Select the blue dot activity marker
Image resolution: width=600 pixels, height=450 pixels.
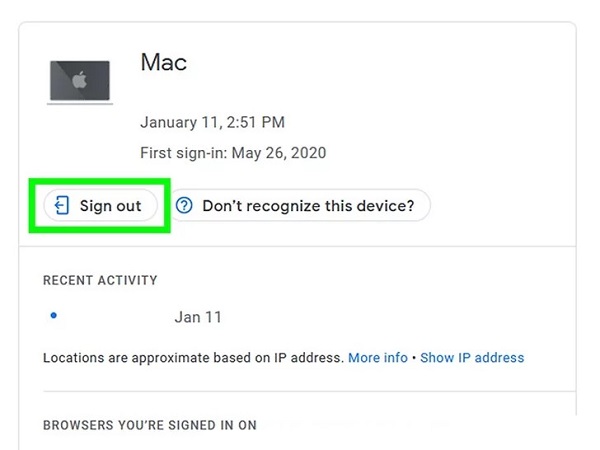click(x=54, y=315)
